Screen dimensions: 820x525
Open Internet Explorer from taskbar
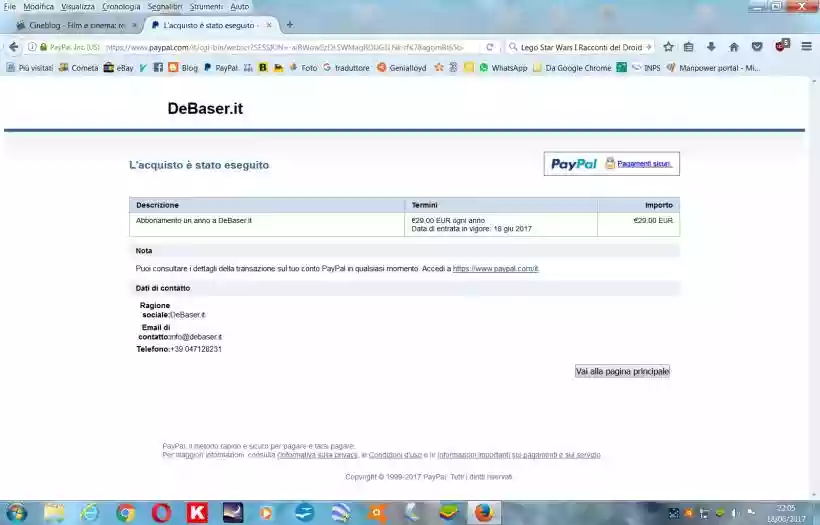coord(89,512)
